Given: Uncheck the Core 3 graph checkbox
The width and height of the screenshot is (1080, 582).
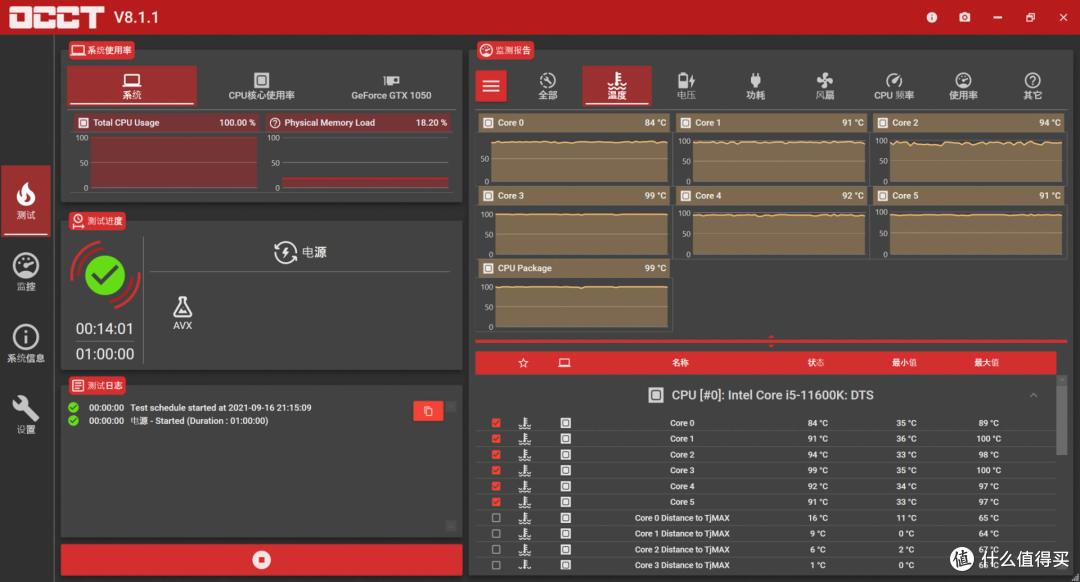Looking at the screenshot, I should (496, 470).
